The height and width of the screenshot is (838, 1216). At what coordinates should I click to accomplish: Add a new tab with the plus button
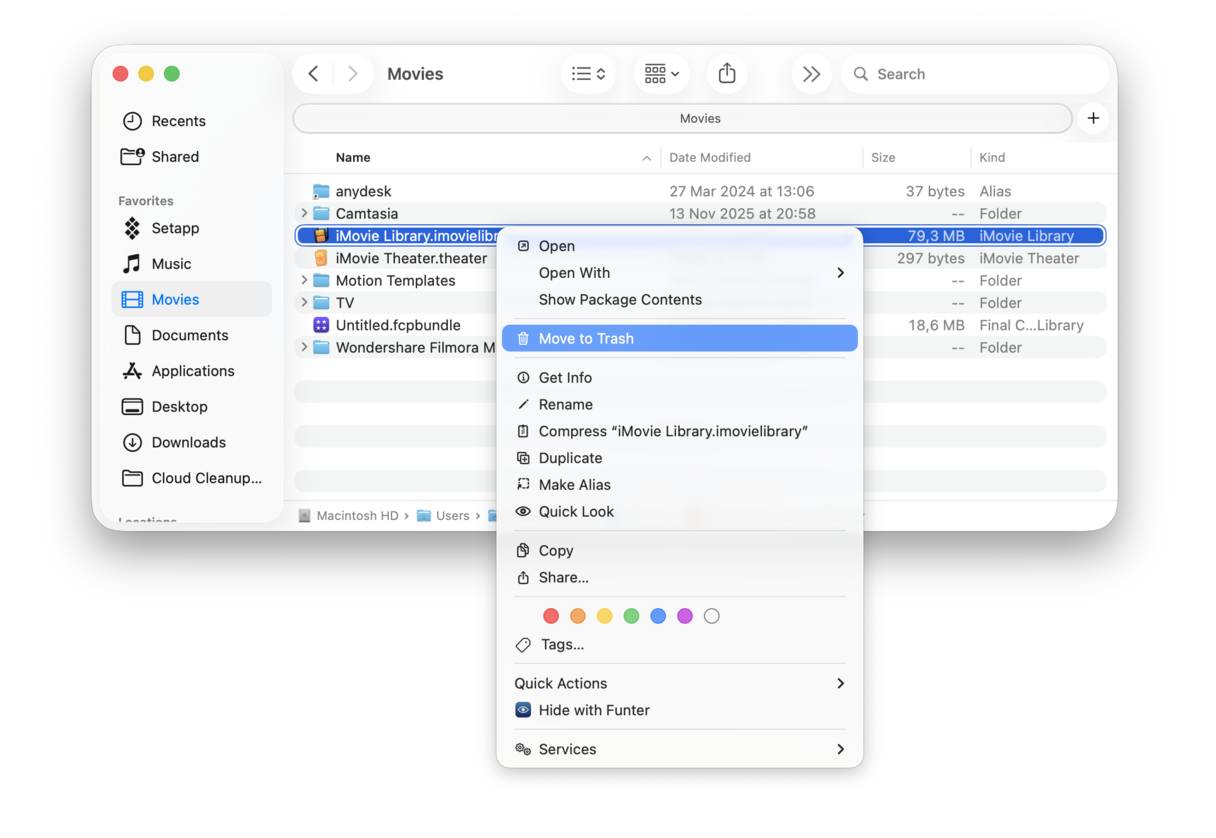[x=1093, y=118]
